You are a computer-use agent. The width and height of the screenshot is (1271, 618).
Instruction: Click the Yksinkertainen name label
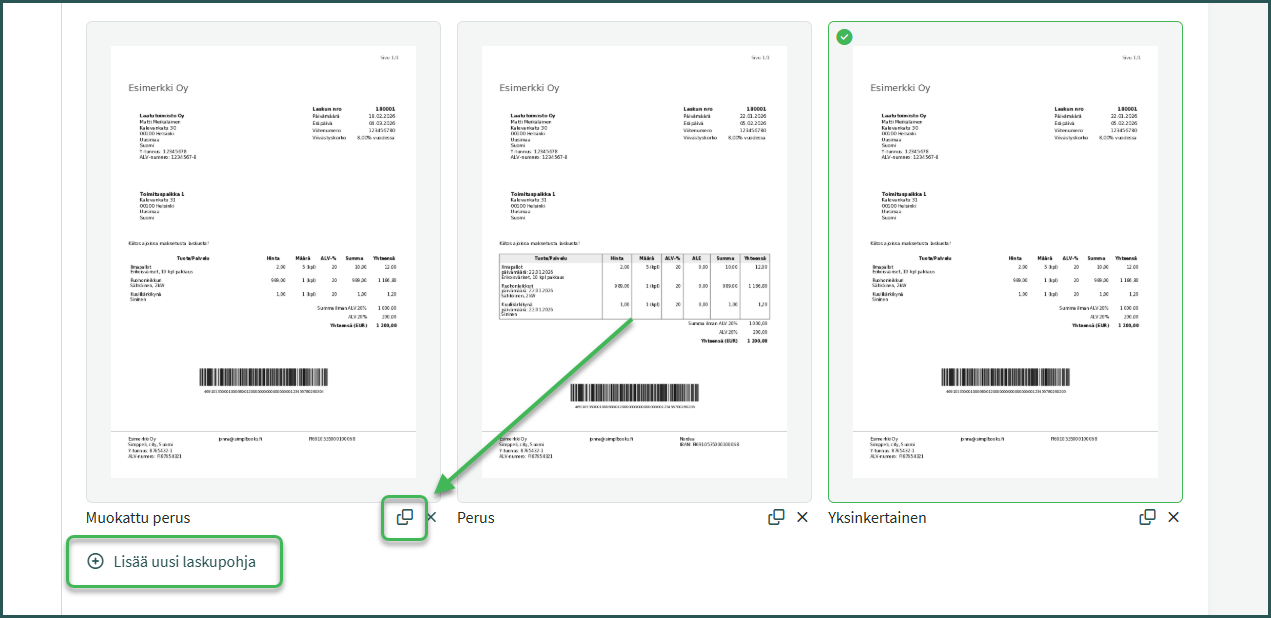coord(877,518)
